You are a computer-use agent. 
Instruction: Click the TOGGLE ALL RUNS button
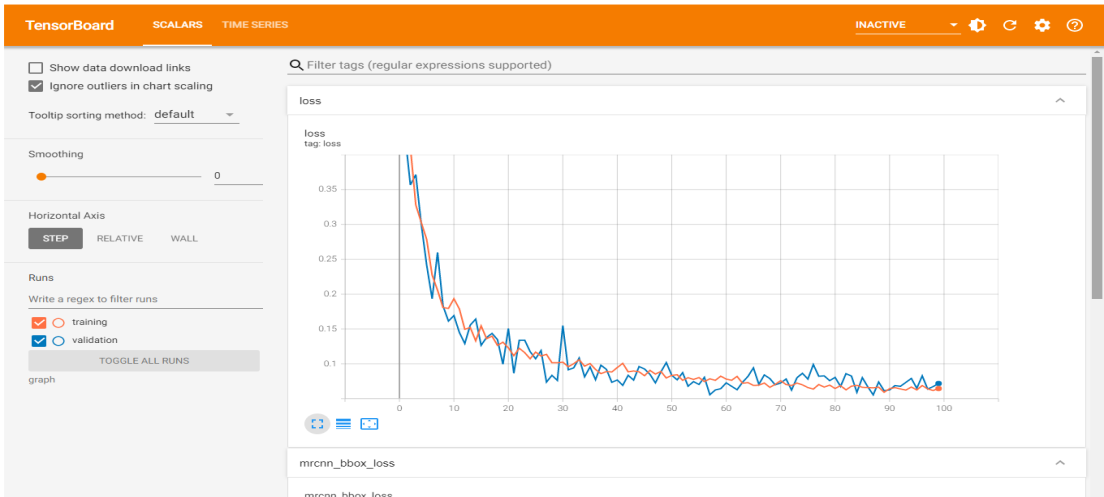point(144,360)
